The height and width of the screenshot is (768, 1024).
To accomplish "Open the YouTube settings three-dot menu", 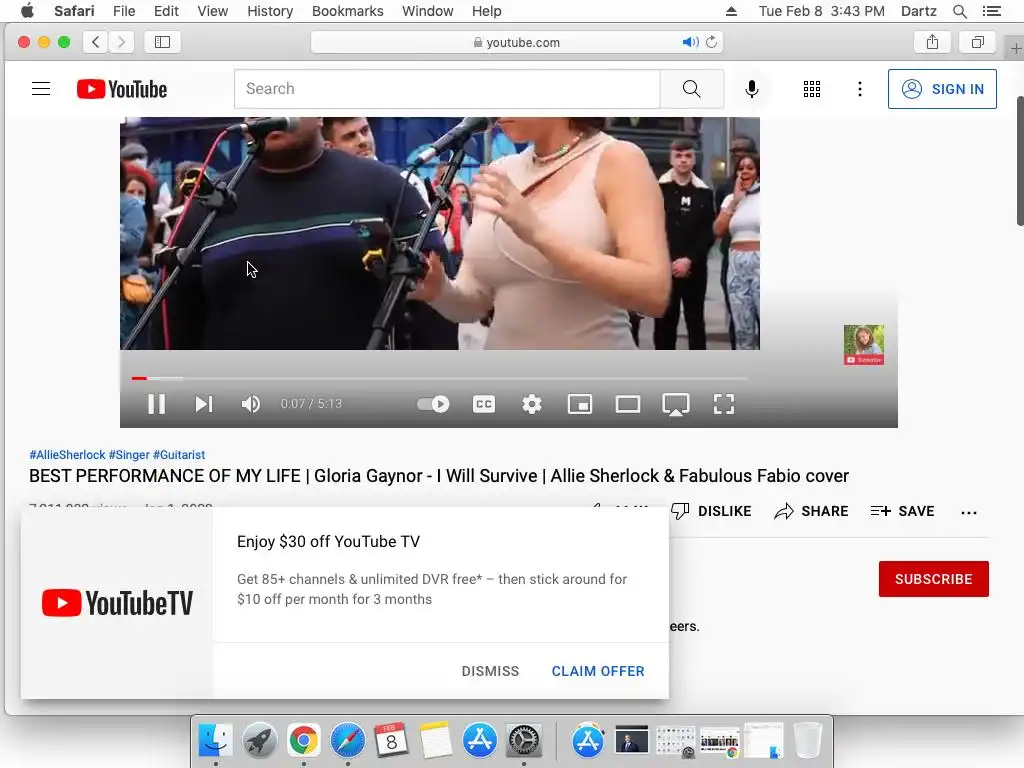I will [x=859, y=89].
